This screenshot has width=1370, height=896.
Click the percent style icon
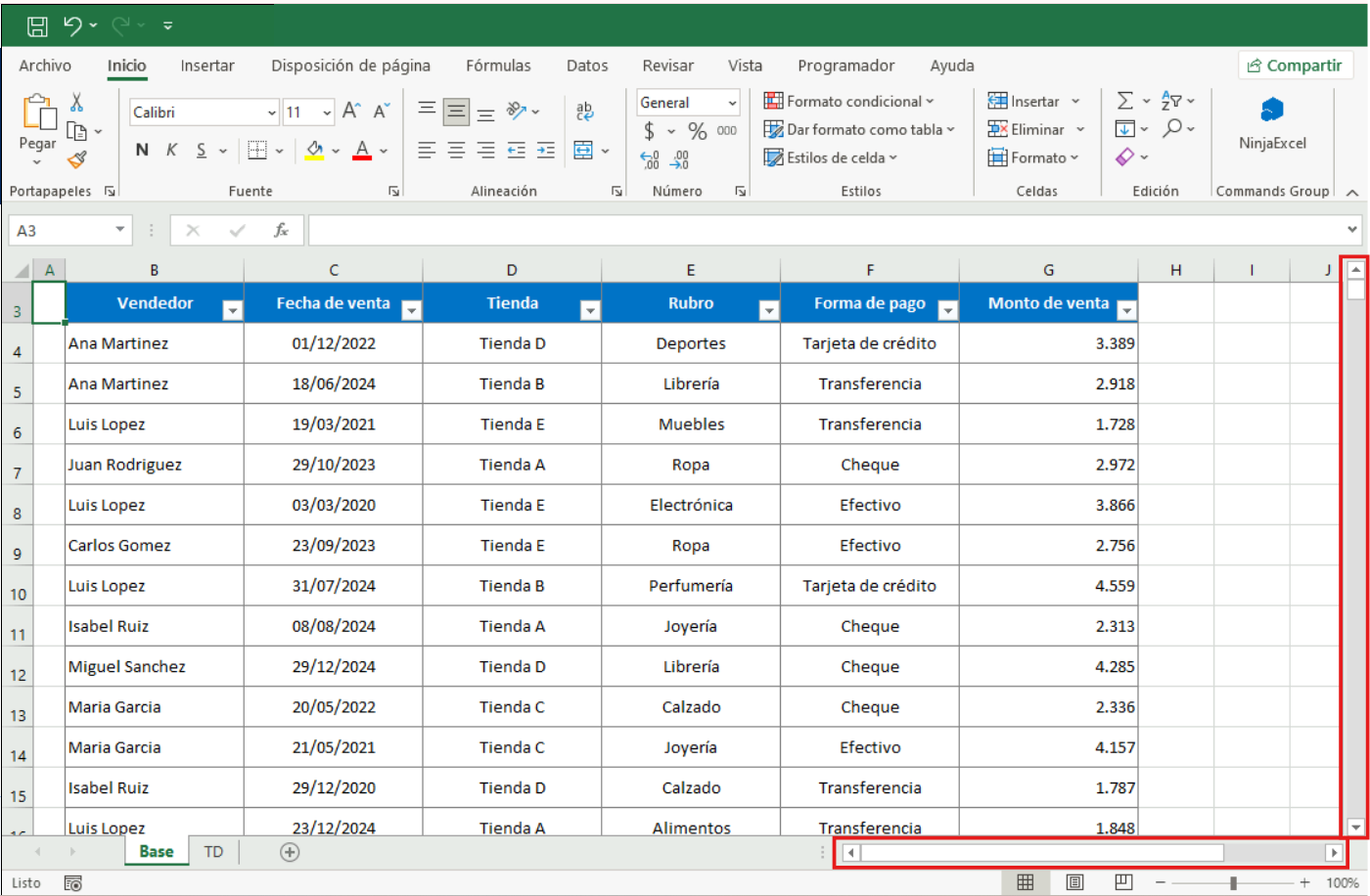(697, 131)
